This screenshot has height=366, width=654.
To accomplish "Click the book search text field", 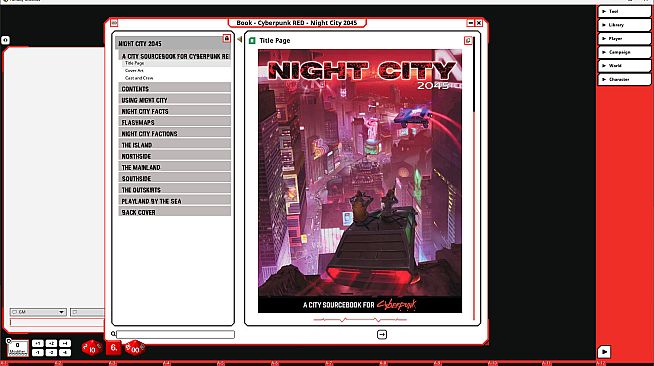I will [x=176, y=334].
